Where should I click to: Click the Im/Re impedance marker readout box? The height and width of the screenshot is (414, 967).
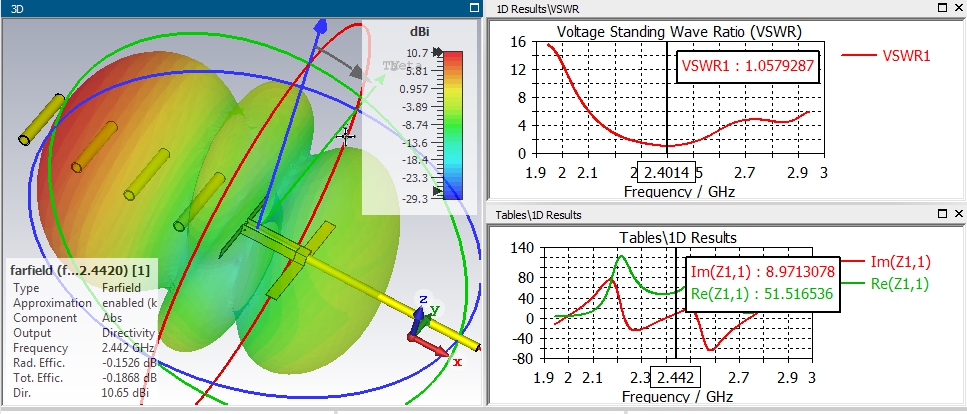tap(761, 281)
